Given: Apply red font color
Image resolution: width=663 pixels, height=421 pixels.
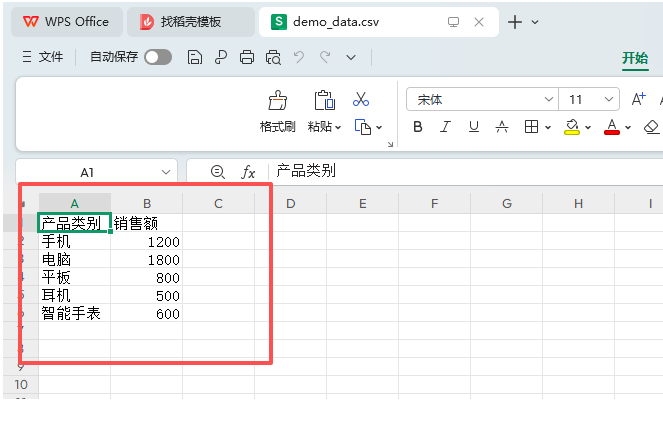Looking at the screenshot, I should (612, 127).
